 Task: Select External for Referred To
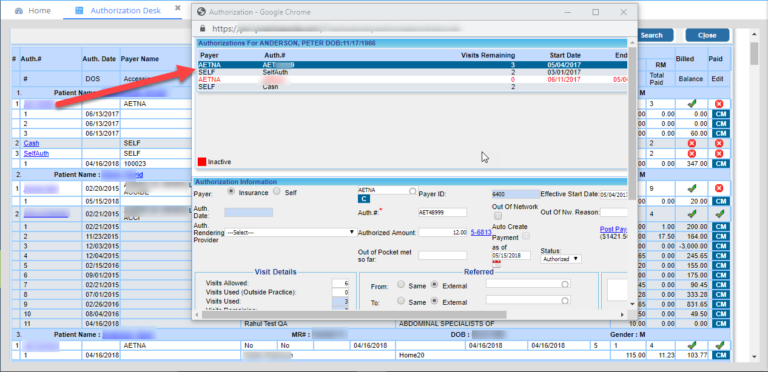(434, 301)
